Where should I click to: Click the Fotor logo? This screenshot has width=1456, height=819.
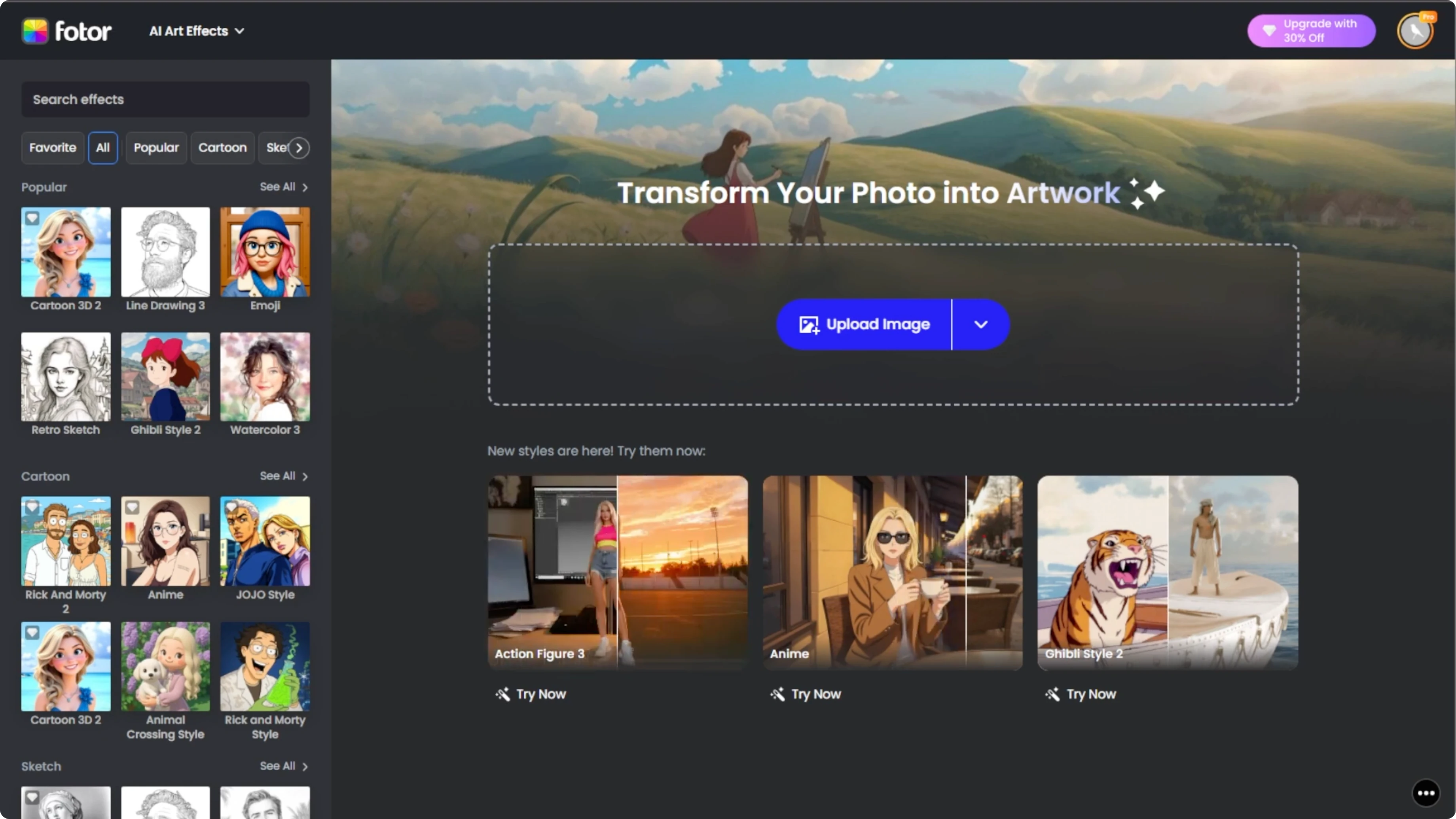[x=66, y=31]
